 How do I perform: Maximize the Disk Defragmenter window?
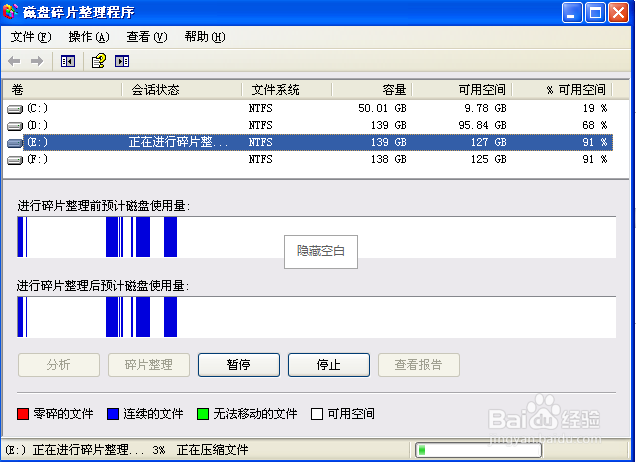coord(595,12)
